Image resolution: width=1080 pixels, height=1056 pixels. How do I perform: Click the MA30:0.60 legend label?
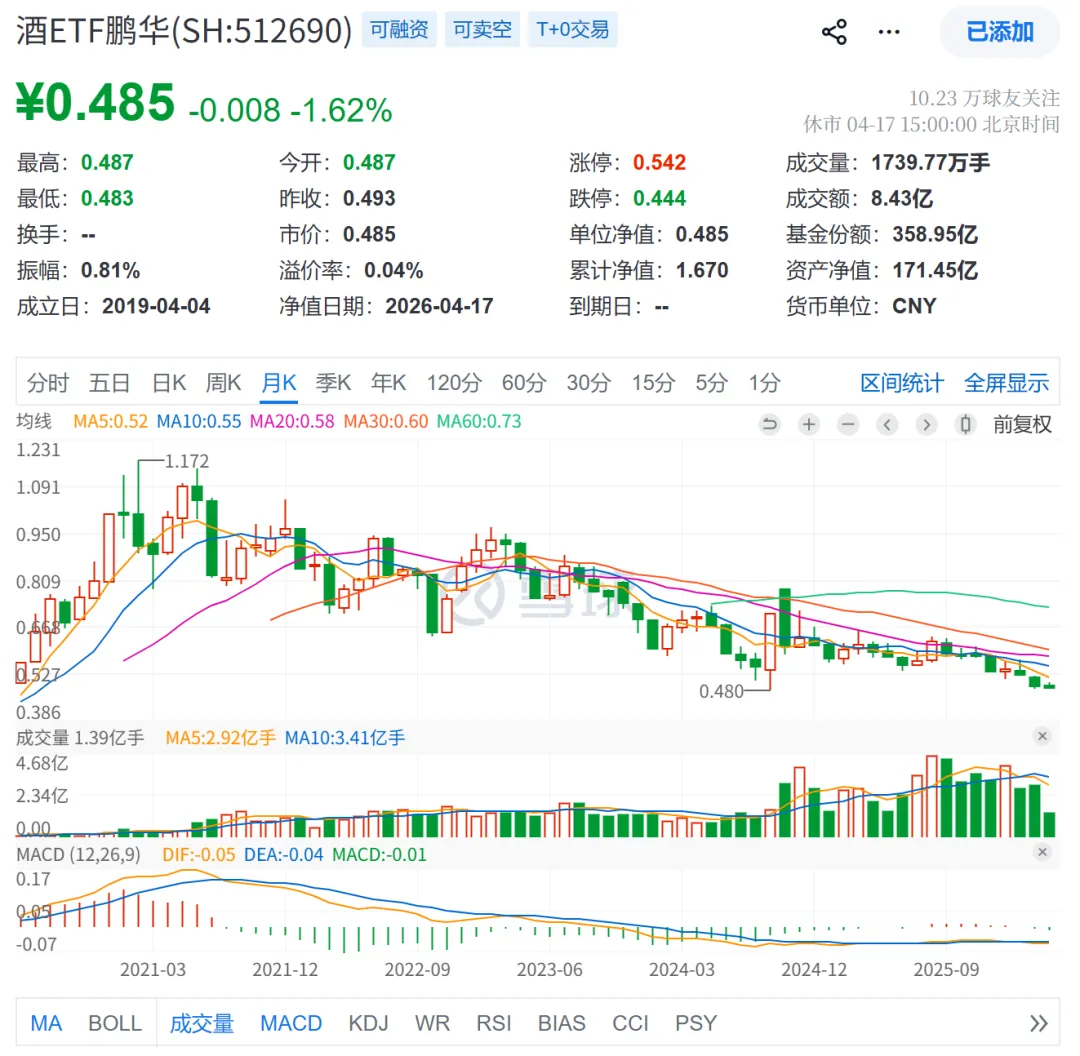click(386, 421)
